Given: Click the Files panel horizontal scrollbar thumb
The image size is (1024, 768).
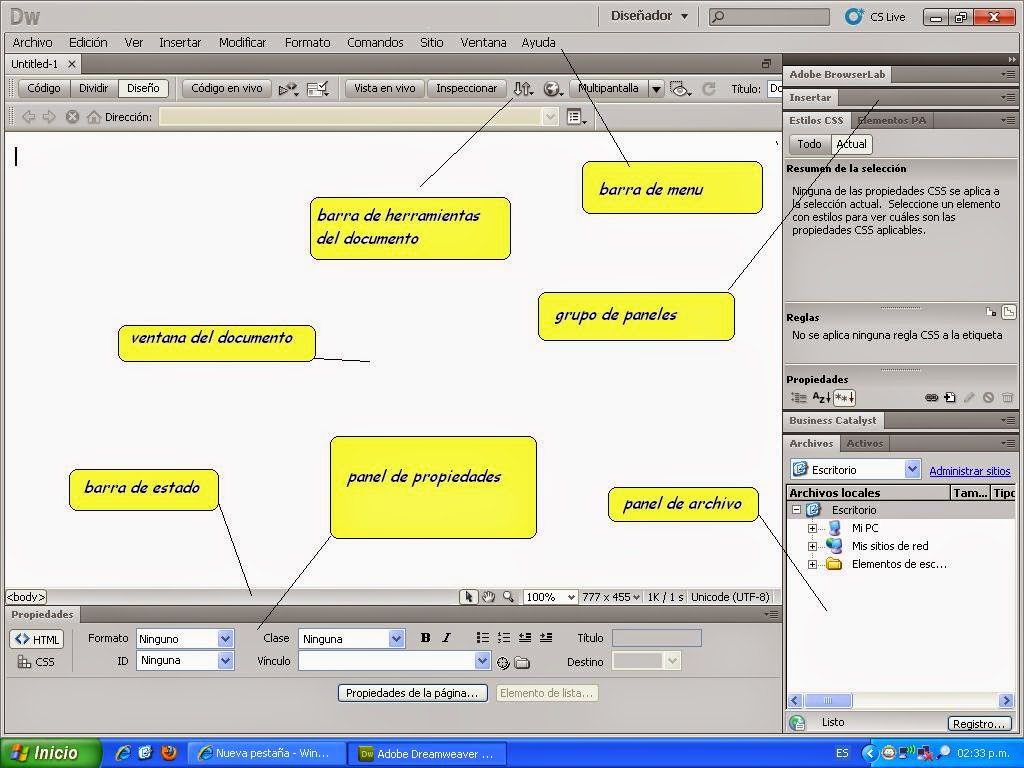Looking at the screenshot, I should coord(827,701).
